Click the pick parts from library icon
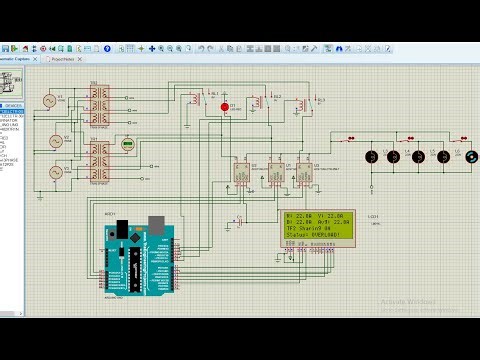Viewport: 480px width, 360px height. (288, 49)
